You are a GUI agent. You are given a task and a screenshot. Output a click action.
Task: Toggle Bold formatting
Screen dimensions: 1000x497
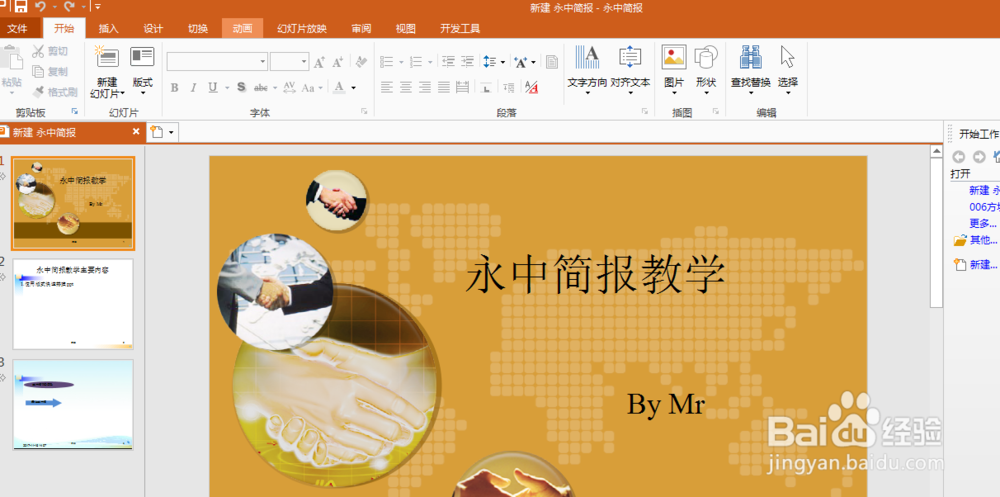(x=174, y=87)
